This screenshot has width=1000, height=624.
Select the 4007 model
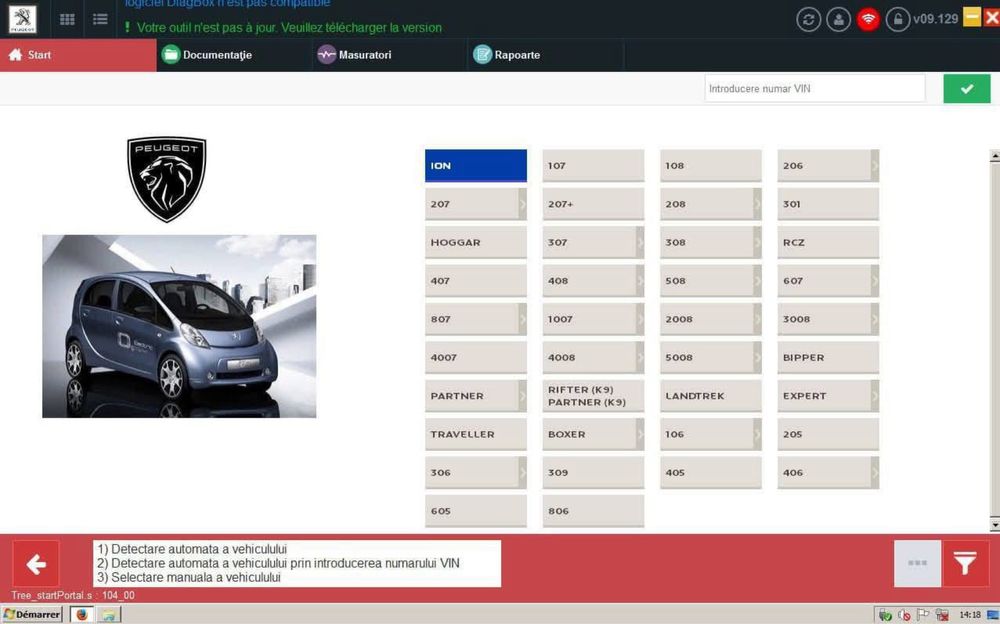click(476, 358)
